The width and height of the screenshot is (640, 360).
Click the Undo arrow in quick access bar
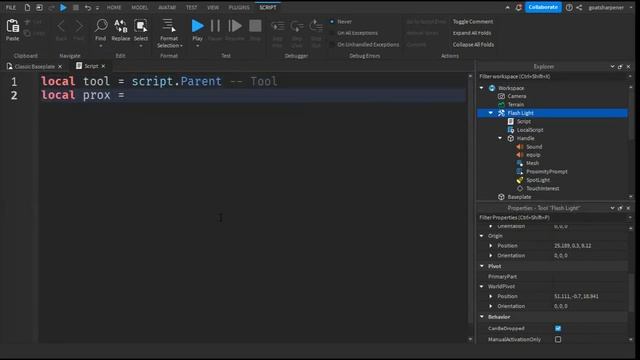click(x=88, y=7)
